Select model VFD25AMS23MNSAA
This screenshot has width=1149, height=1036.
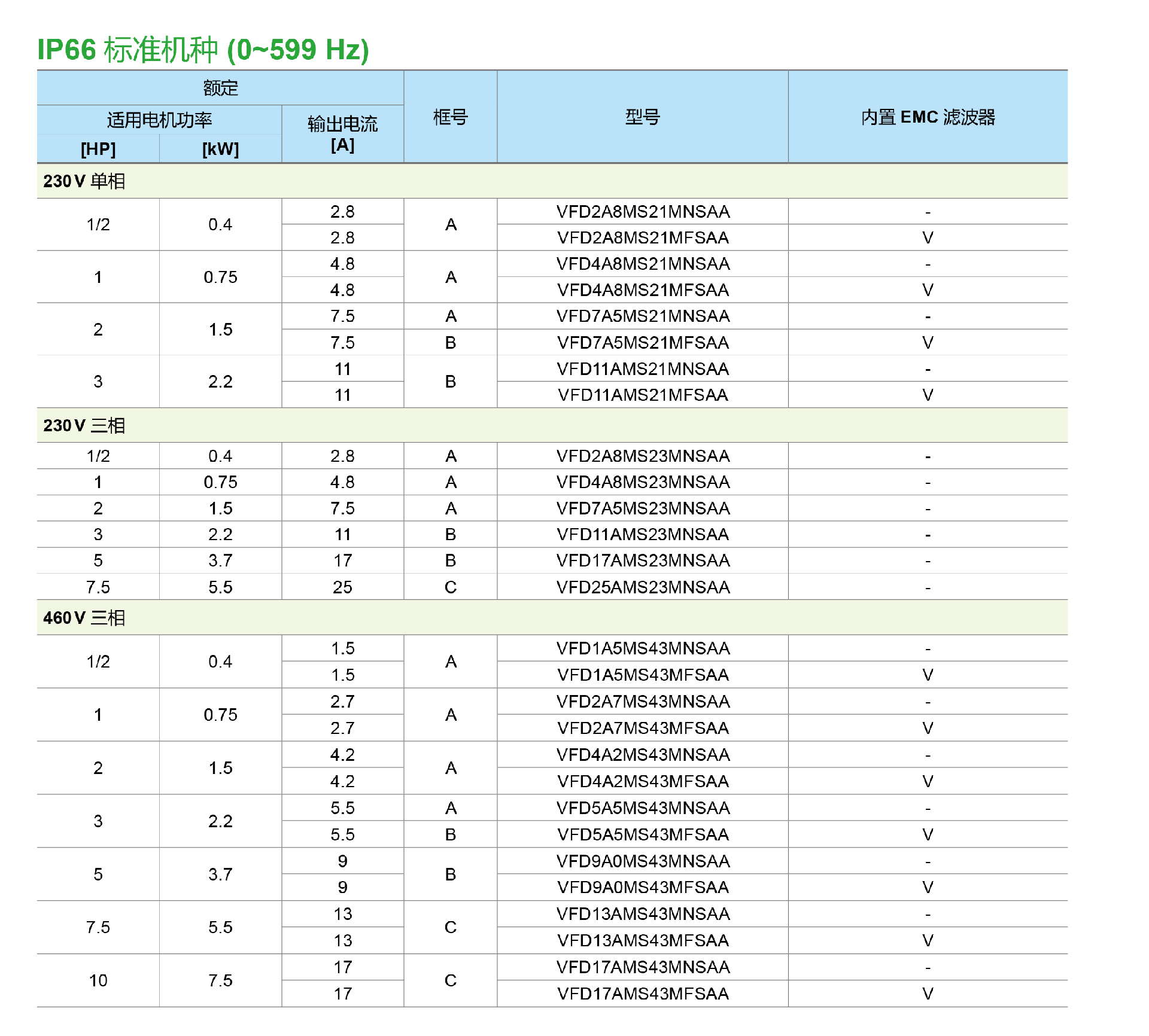click(x=642, y=587)
